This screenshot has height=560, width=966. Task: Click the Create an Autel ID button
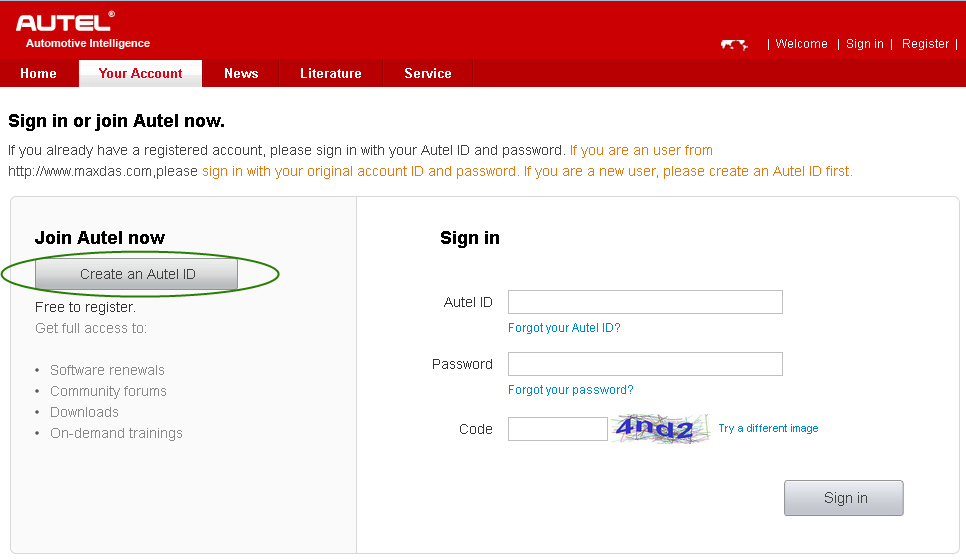coord(137,274)
